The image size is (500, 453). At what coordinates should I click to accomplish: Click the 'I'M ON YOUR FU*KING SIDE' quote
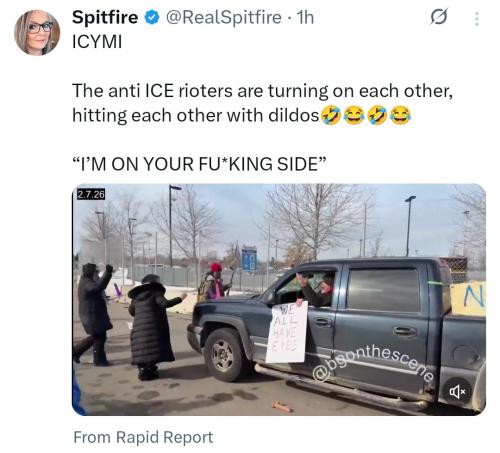(199, 164)
